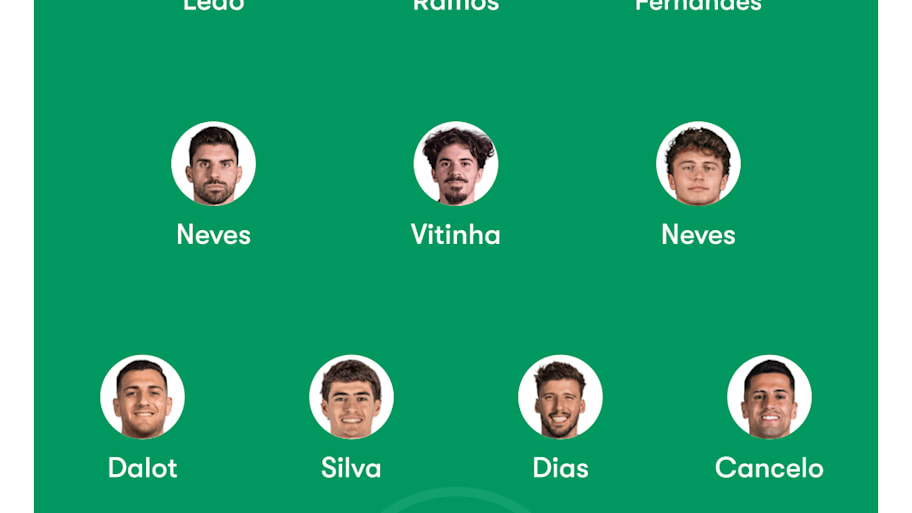912x513 pixels.
Task: Select the Dias name text
Action: coord(560,468)
